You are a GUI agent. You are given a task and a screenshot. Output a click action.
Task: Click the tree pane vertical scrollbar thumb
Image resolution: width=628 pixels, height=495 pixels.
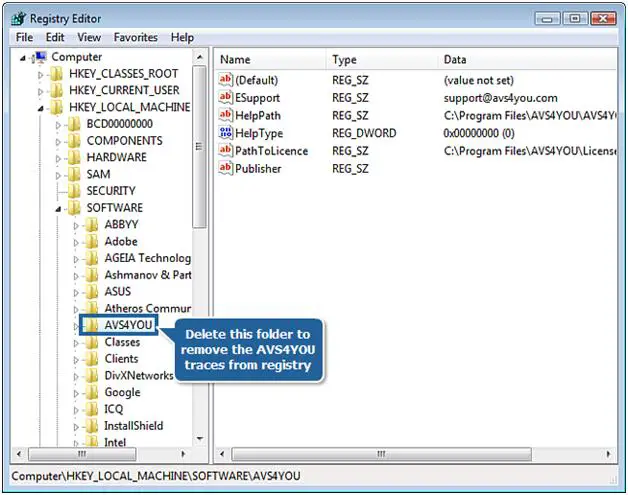point(199,147)
